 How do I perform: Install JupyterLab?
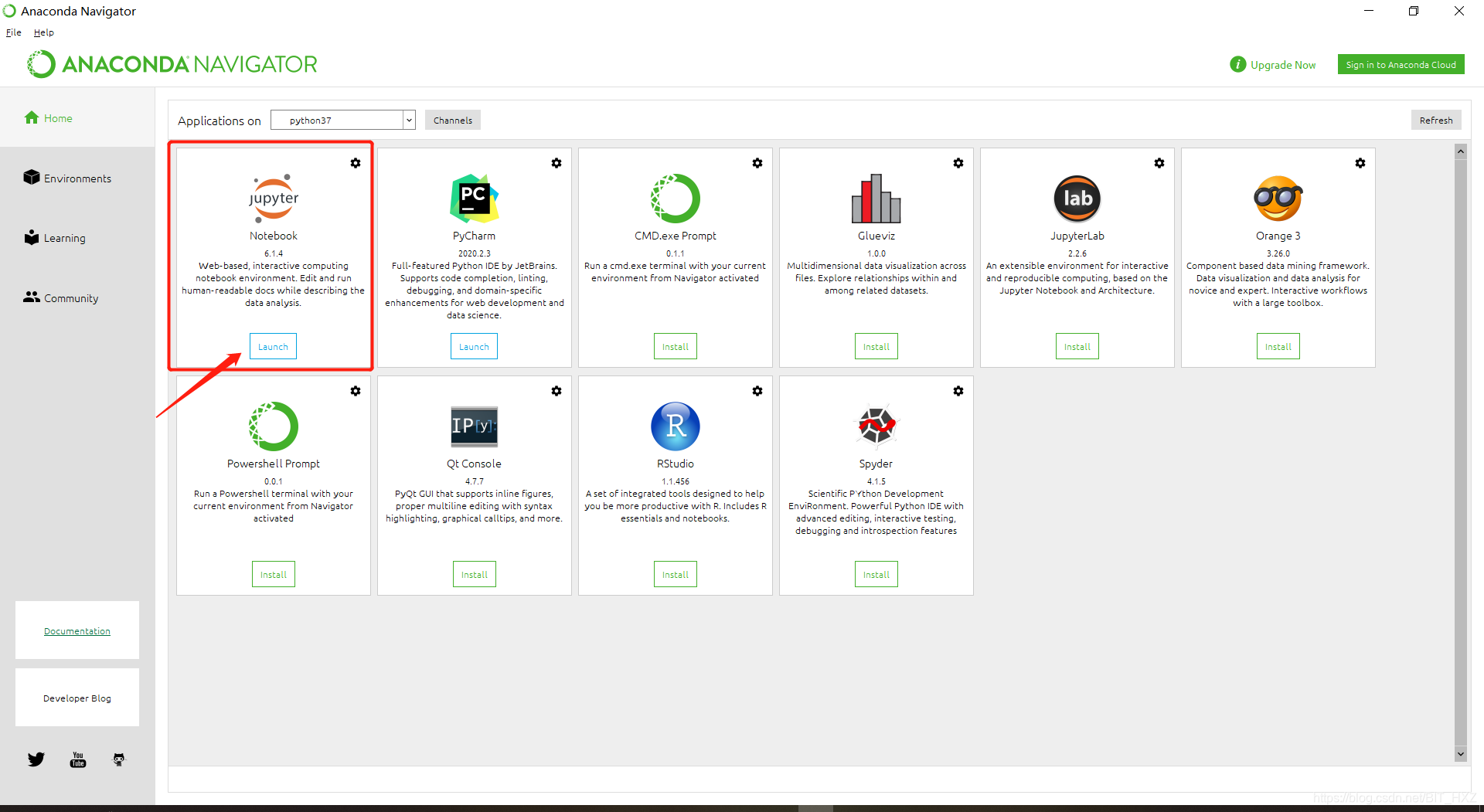(x=1077, y=347)
